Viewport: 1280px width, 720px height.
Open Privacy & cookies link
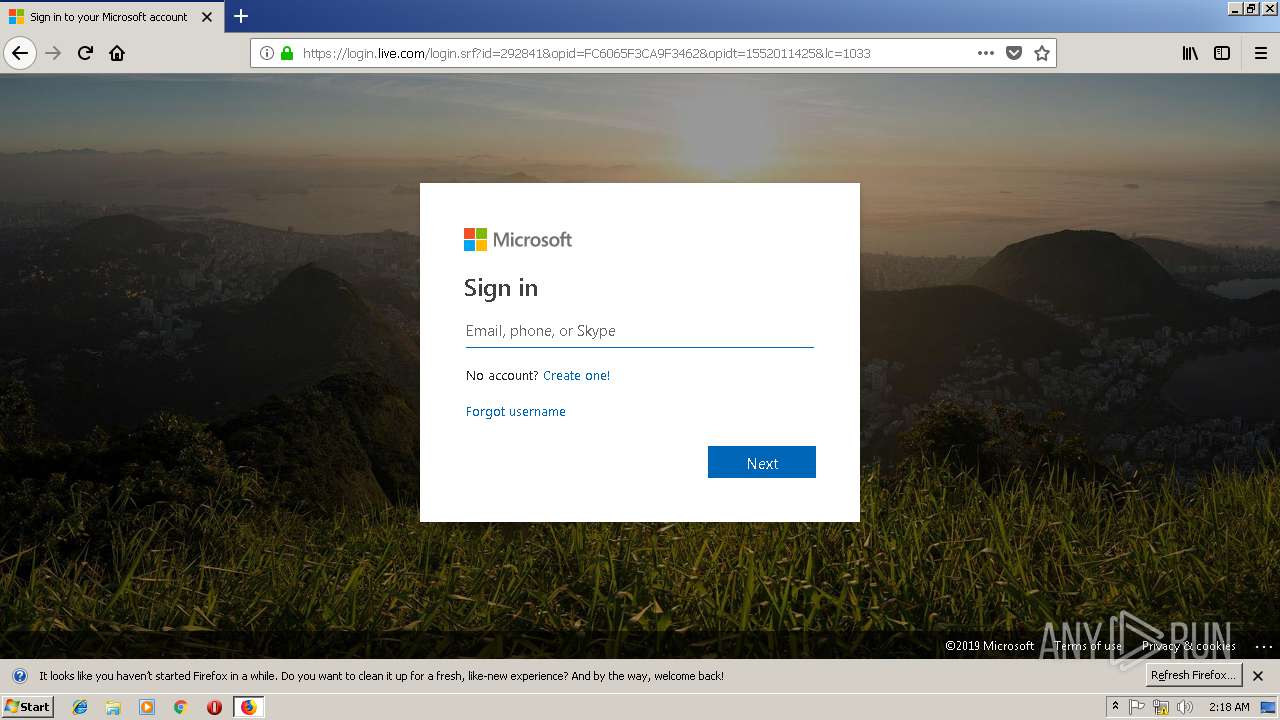tap(1189, 646)
